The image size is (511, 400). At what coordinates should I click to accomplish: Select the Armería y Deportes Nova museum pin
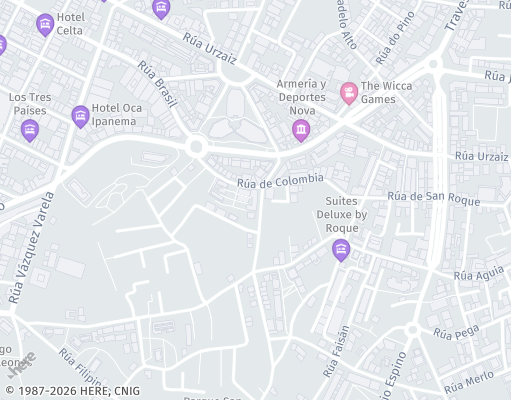[301, 130]
